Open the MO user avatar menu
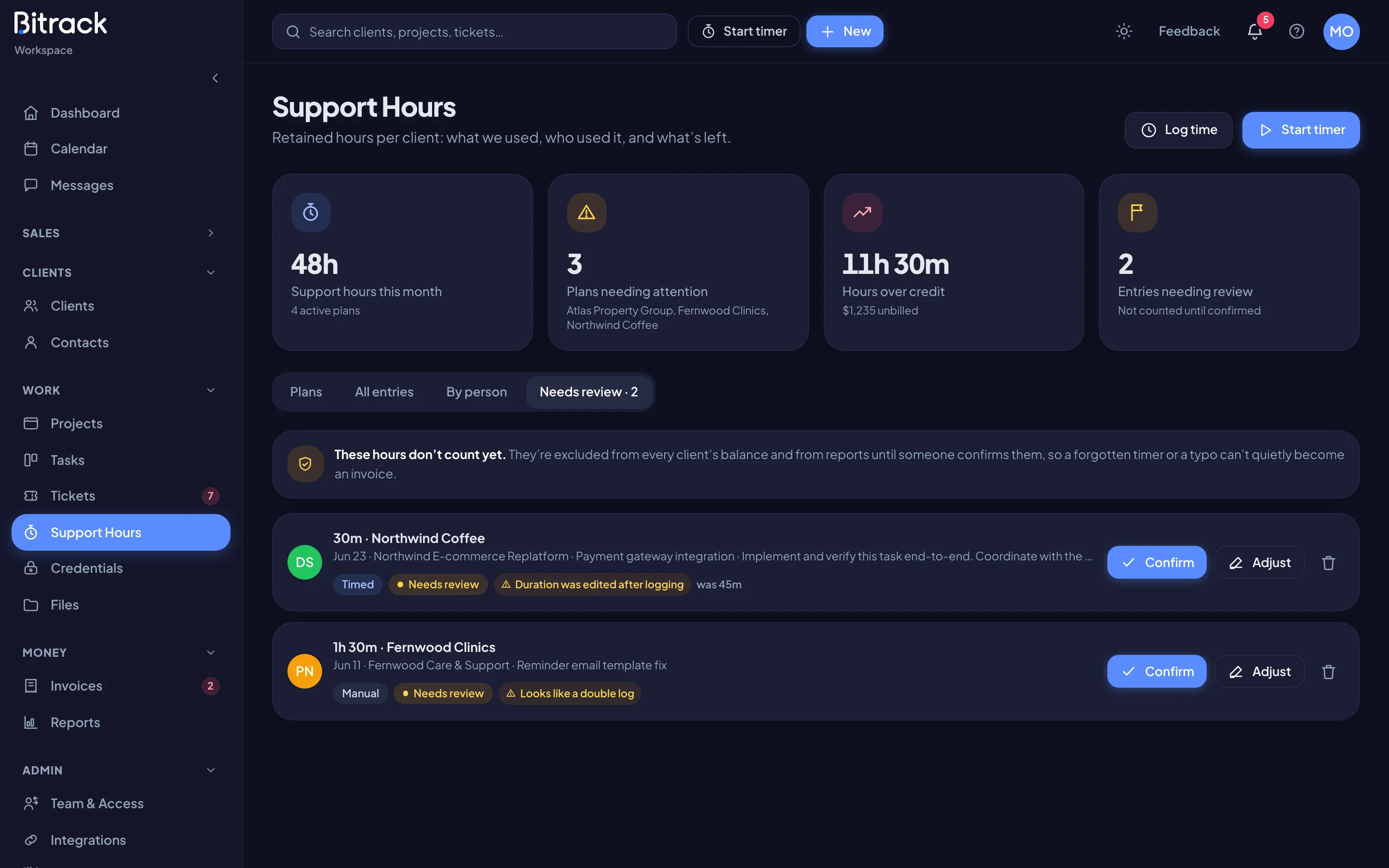1389x868 pixels. pyautogui.click(x=1341, y=31)
